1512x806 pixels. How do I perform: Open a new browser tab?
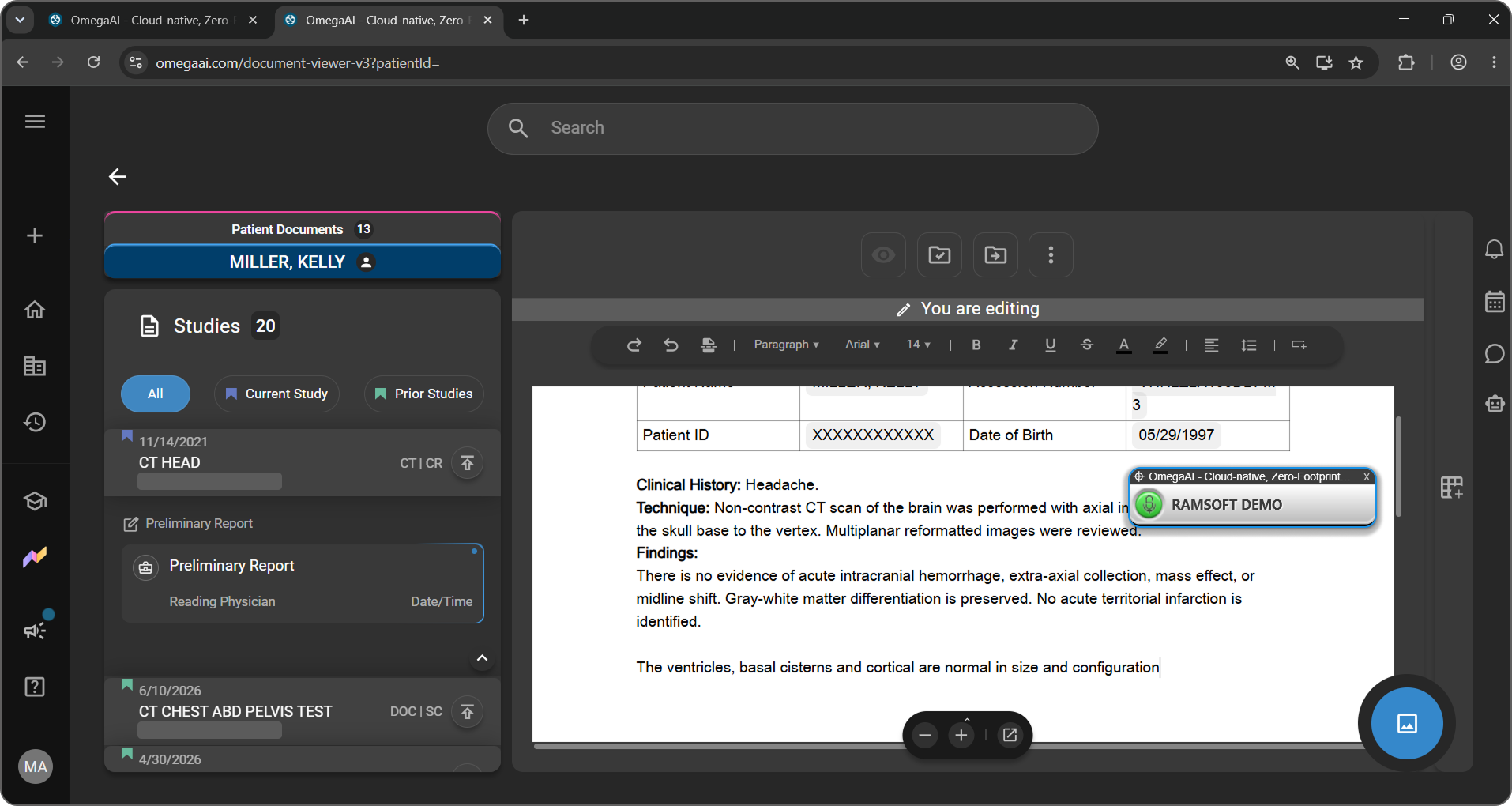(523, 20)
